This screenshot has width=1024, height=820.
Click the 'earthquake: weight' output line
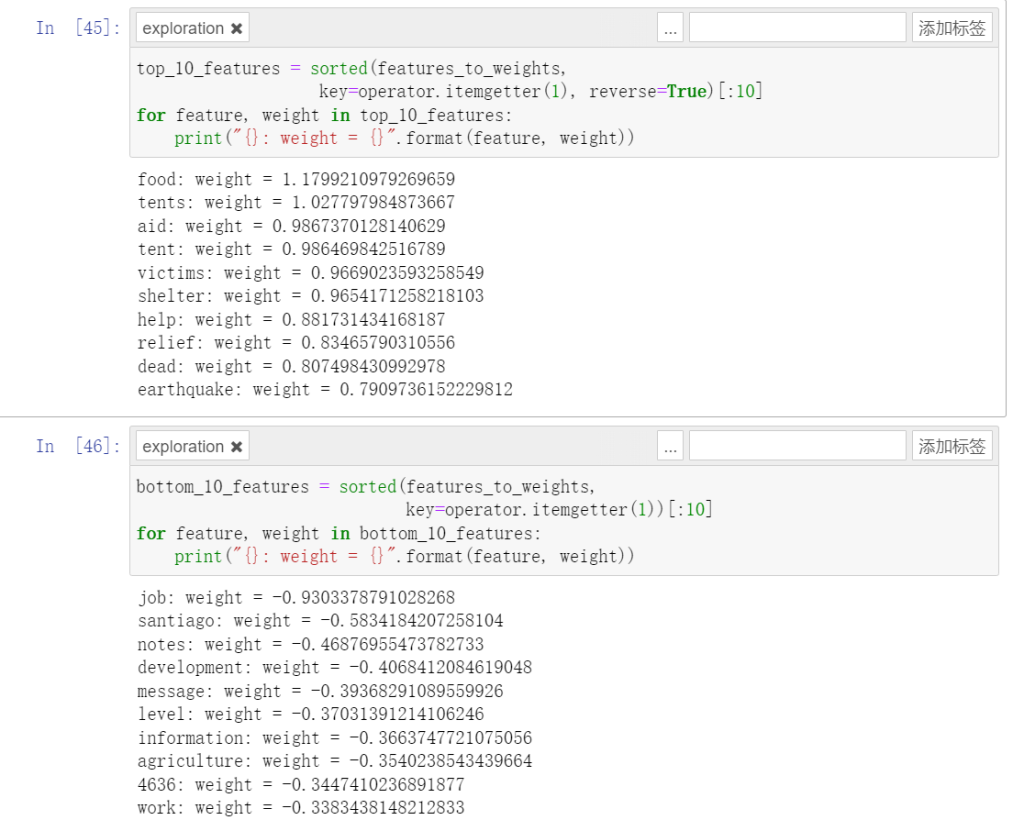325,390
